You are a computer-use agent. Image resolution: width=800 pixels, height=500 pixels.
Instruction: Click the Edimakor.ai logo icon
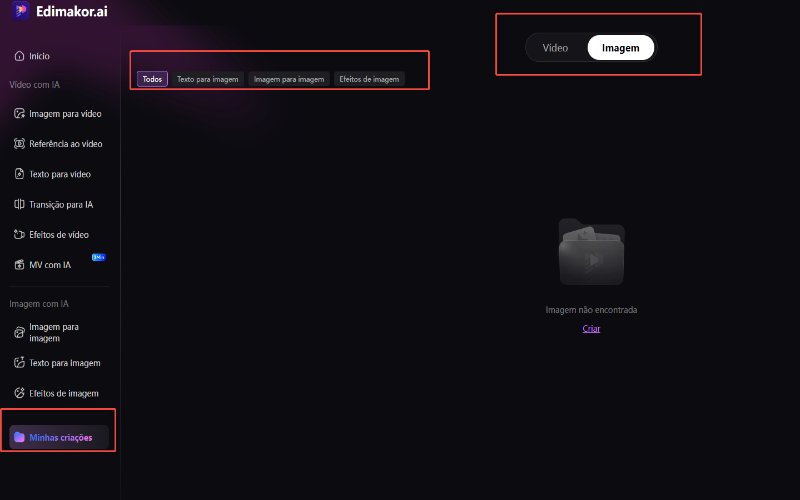(20, 10)
